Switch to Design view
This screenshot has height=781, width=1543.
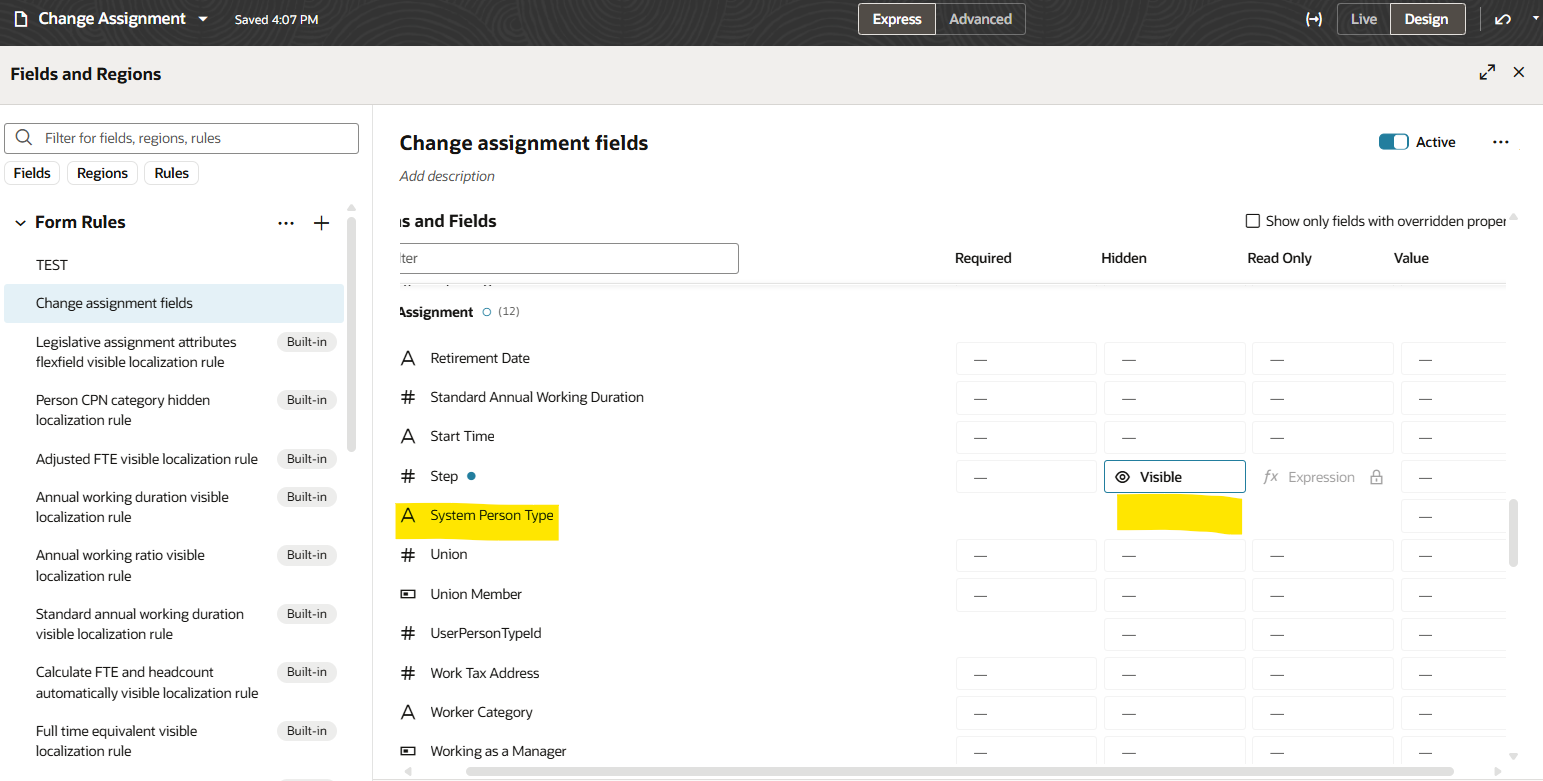point(1426,19)
